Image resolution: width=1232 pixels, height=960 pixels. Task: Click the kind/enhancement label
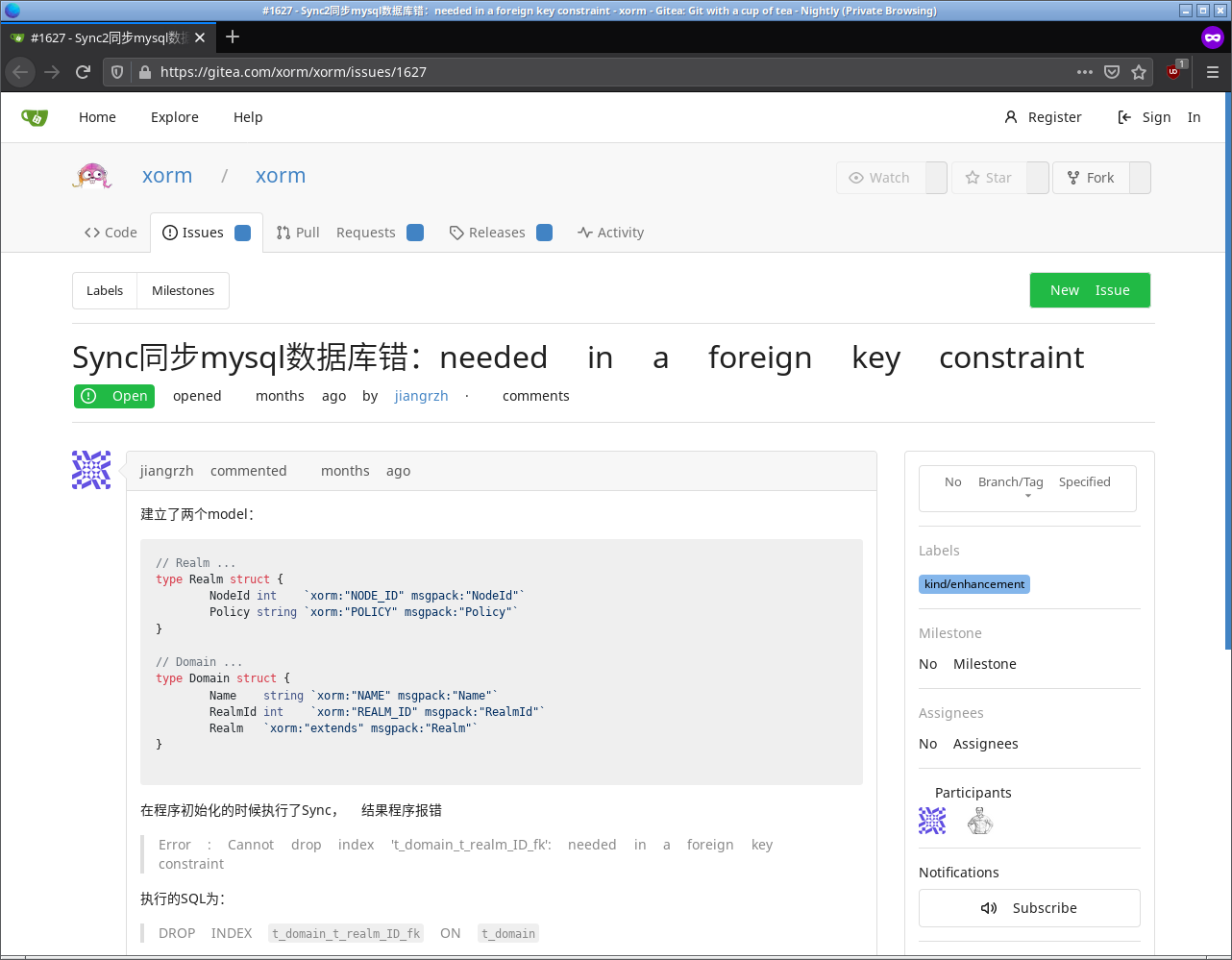pyautogui.click(x=973, y=584)
